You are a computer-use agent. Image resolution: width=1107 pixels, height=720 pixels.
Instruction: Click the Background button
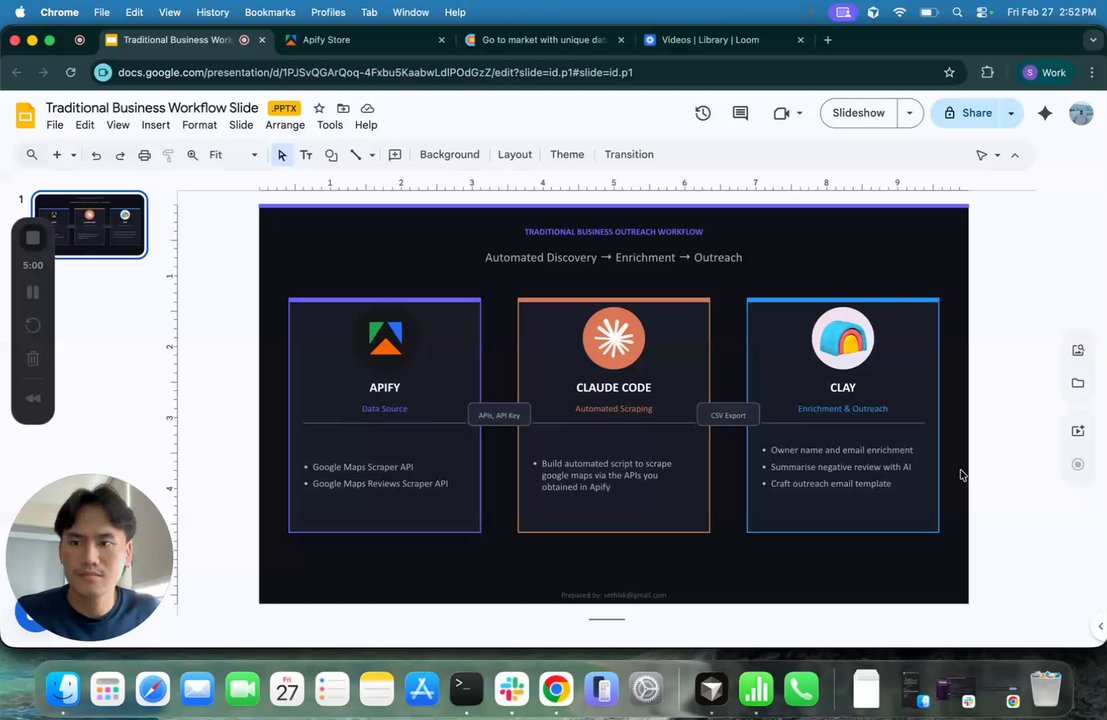tap(450, 155)
